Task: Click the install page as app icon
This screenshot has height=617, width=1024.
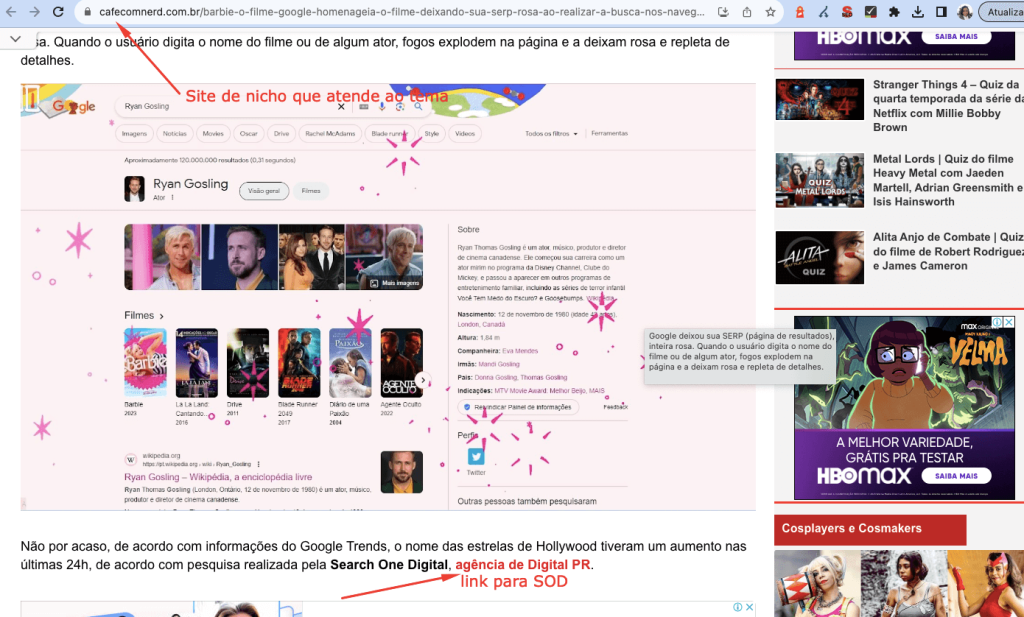Action: click(x=723, y=12)
